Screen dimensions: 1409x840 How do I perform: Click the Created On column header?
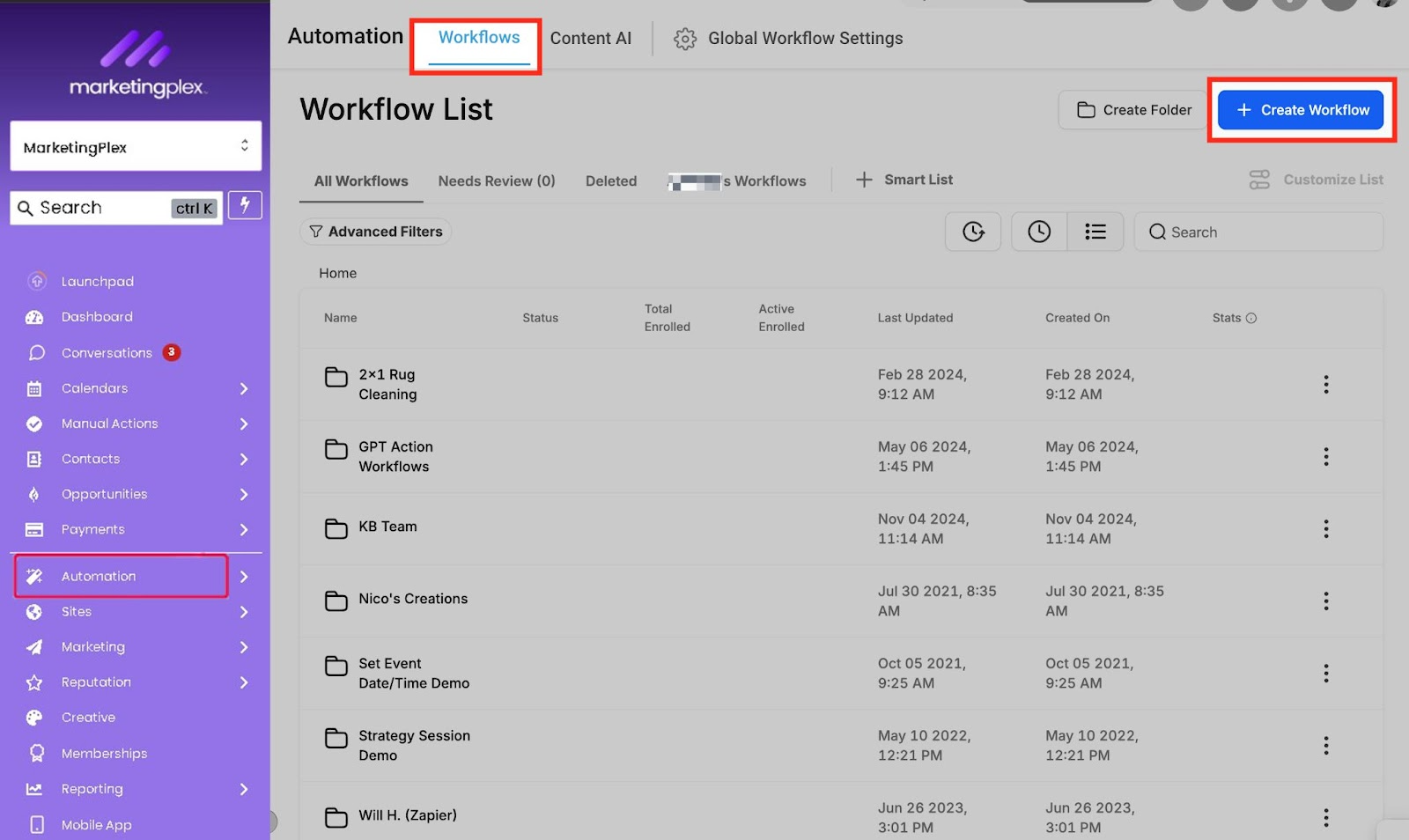point(1077,318)
